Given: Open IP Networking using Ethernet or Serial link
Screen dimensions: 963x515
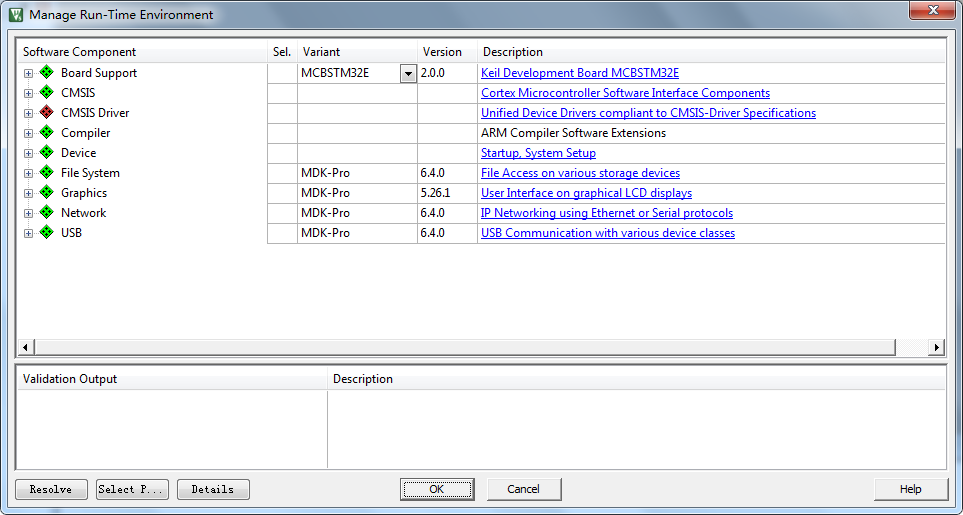Looking at the screenshot, I should coord(607,213).
